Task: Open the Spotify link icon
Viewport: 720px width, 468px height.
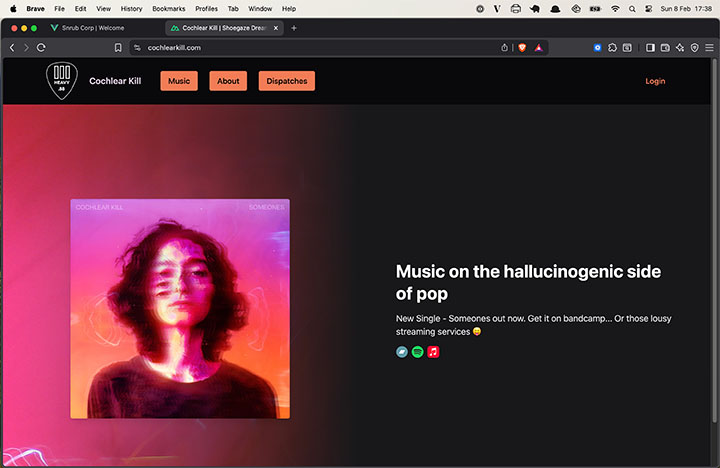Action: [x=418, y=352]
